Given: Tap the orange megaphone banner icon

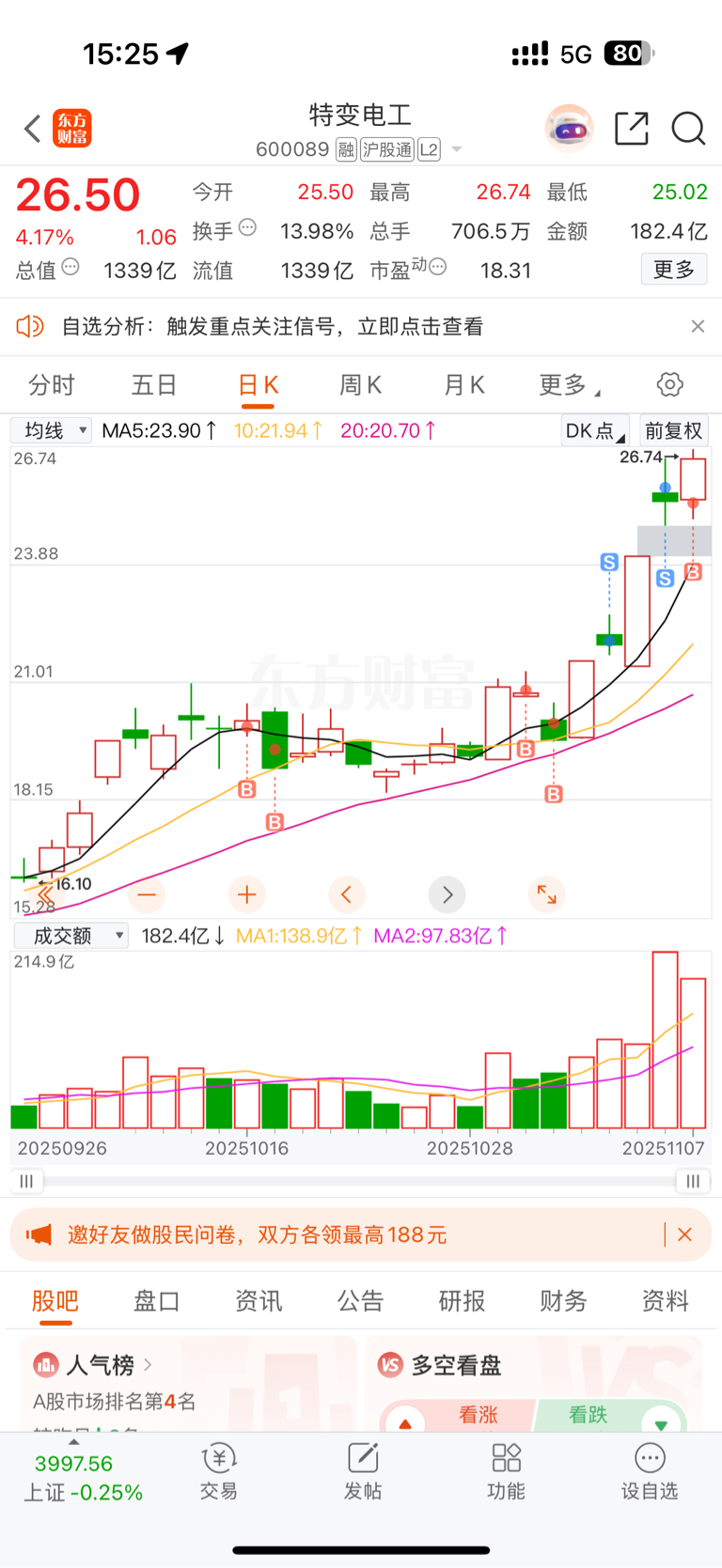Looking at the screenshot, I should (x=39, y=1234).
